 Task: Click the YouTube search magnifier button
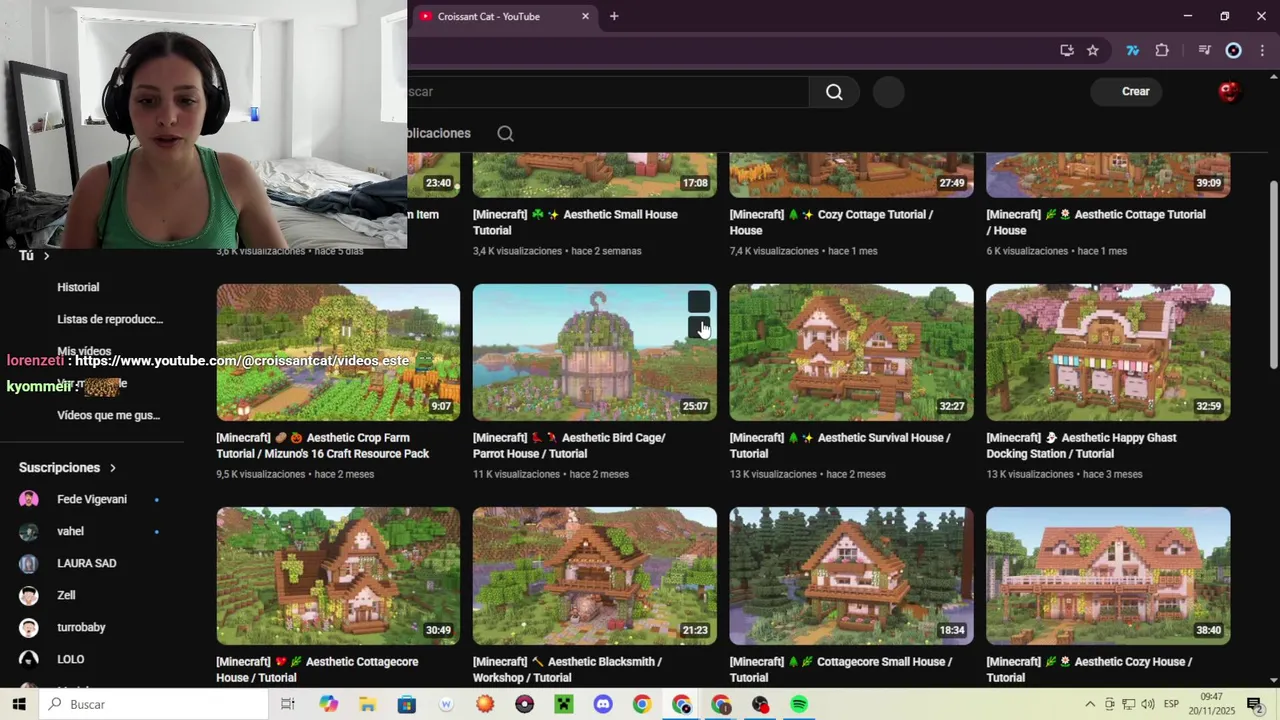[x=834, y=92]
